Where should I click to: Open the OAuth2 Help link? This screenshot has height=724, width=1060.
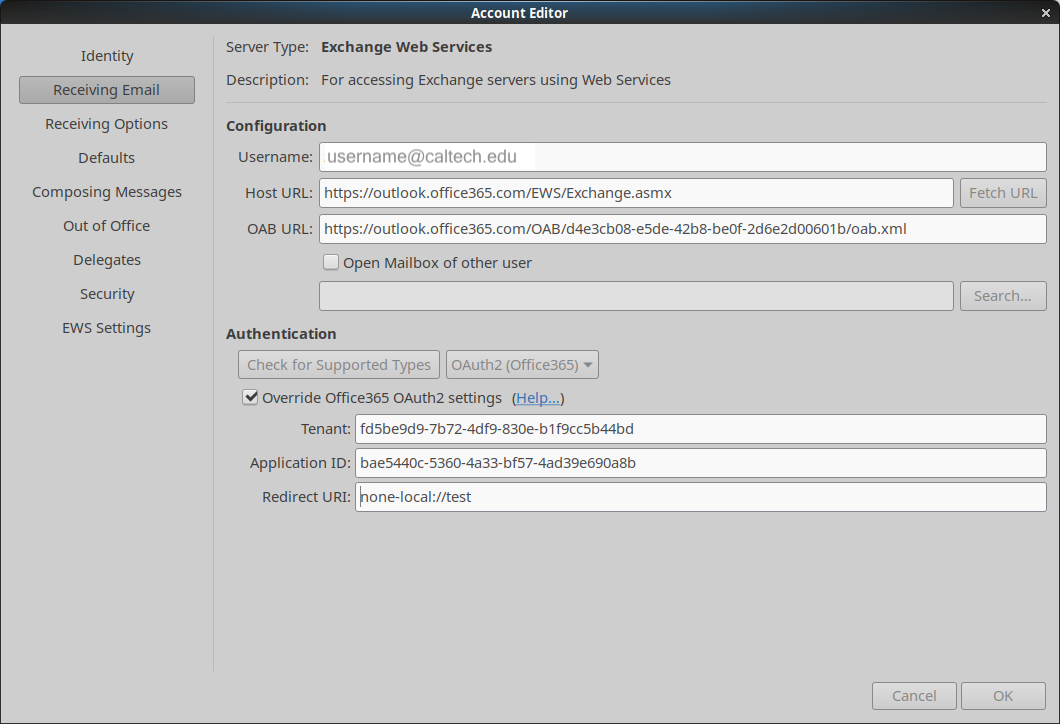pos(538,398)
